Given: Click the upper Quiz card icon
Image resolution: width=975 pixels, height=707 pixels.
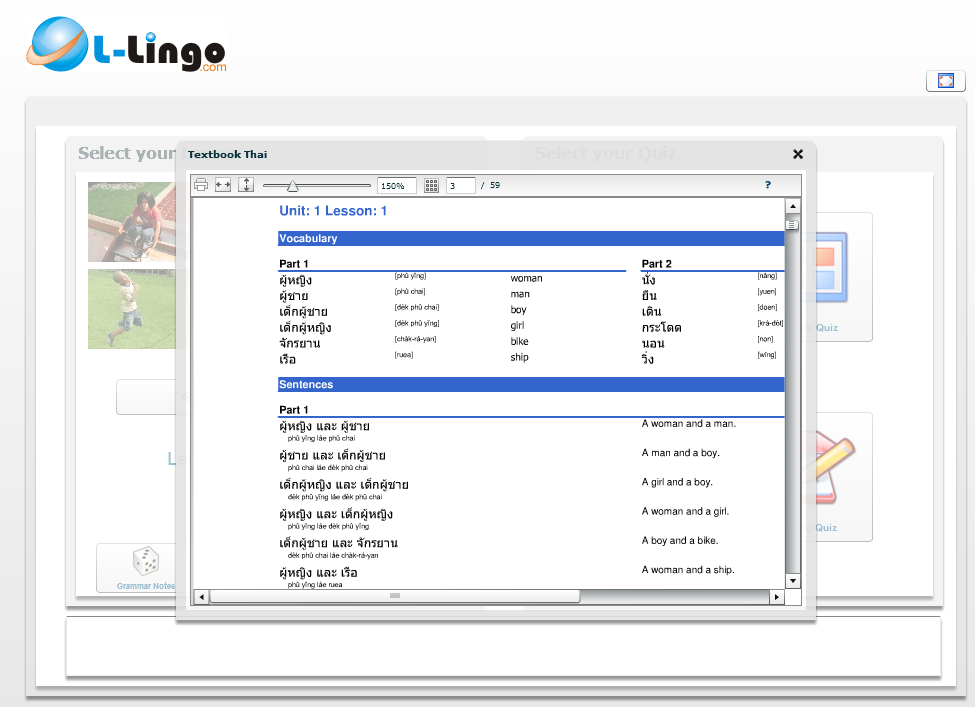Looking at the screenshot, I should point(831,268).
